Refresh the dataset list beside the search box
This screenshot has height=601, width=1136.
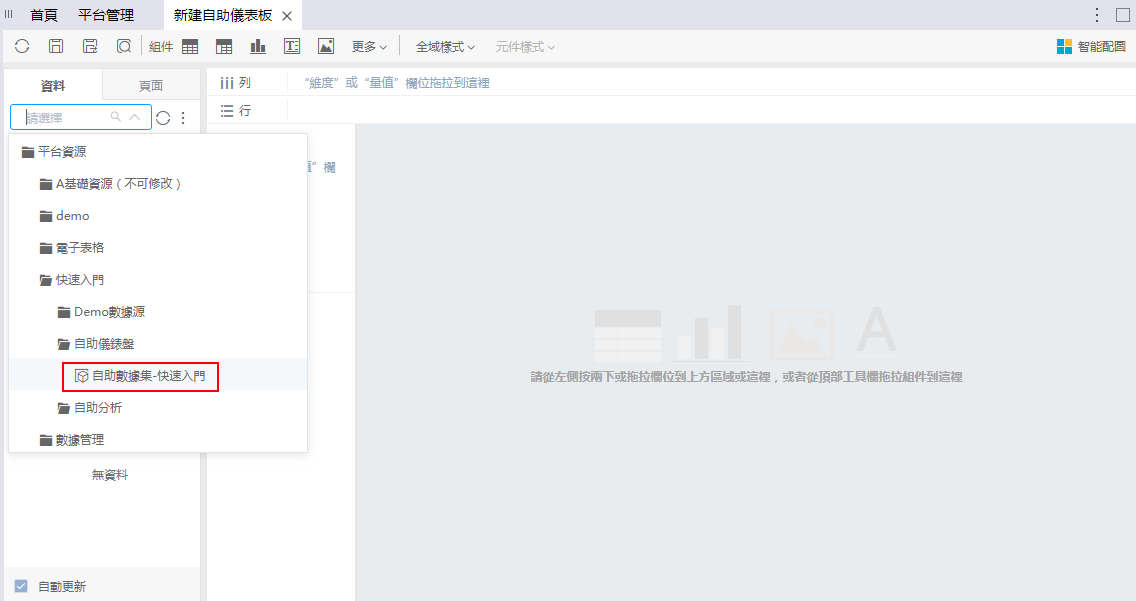pyautogui.click(x=163, y=118)
